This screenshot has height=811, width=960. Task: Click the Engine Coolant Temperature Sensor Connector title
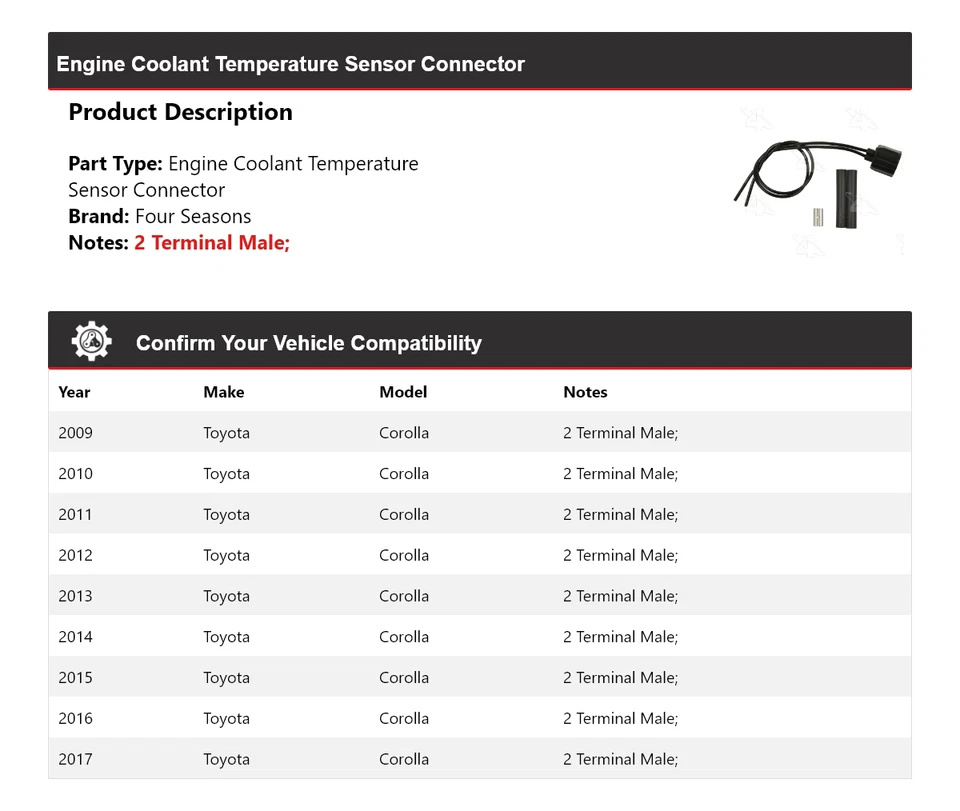[290, 64]
